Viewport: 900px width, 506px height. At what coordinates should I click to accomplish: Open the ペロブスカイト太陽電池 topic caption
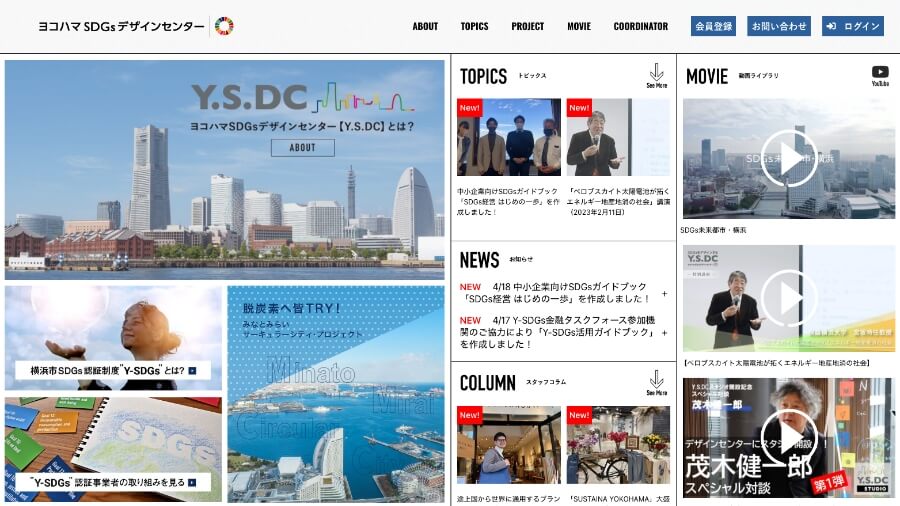click(618, 201)
